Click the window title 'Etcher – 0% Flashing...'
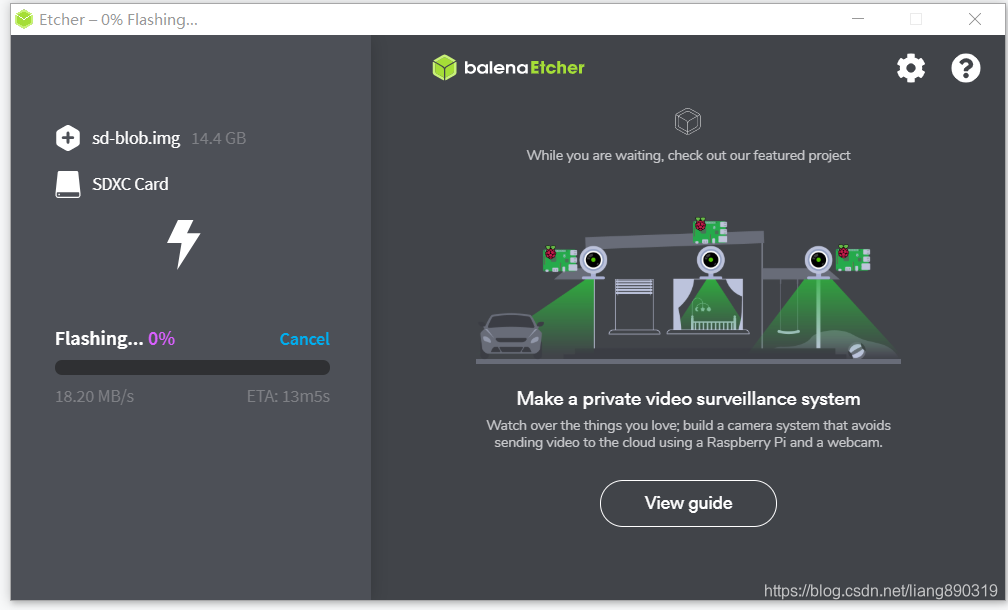The width and height of the screenshot is (1008, 610). point(118,20)
